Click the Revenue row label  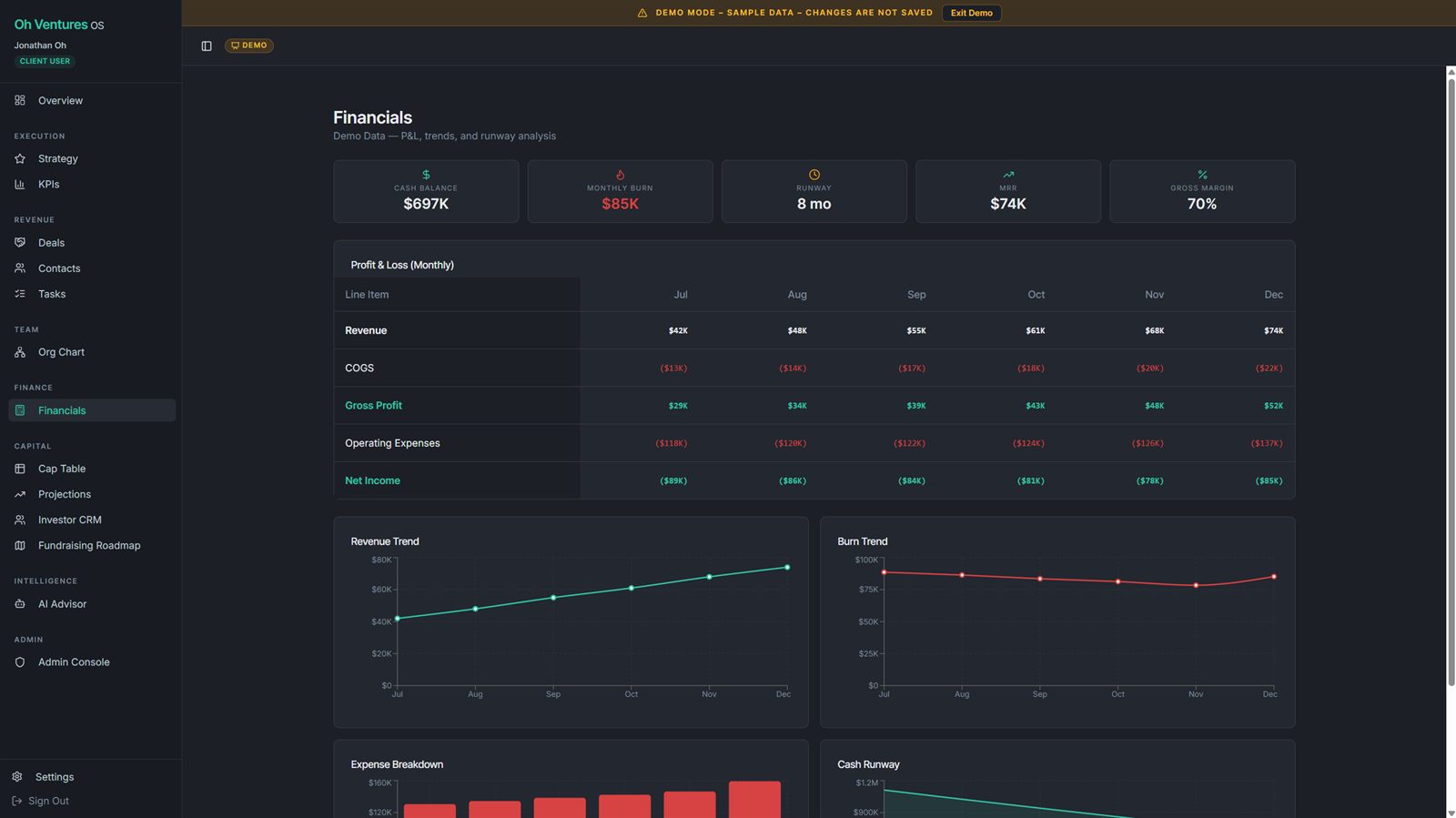(366, 330)
